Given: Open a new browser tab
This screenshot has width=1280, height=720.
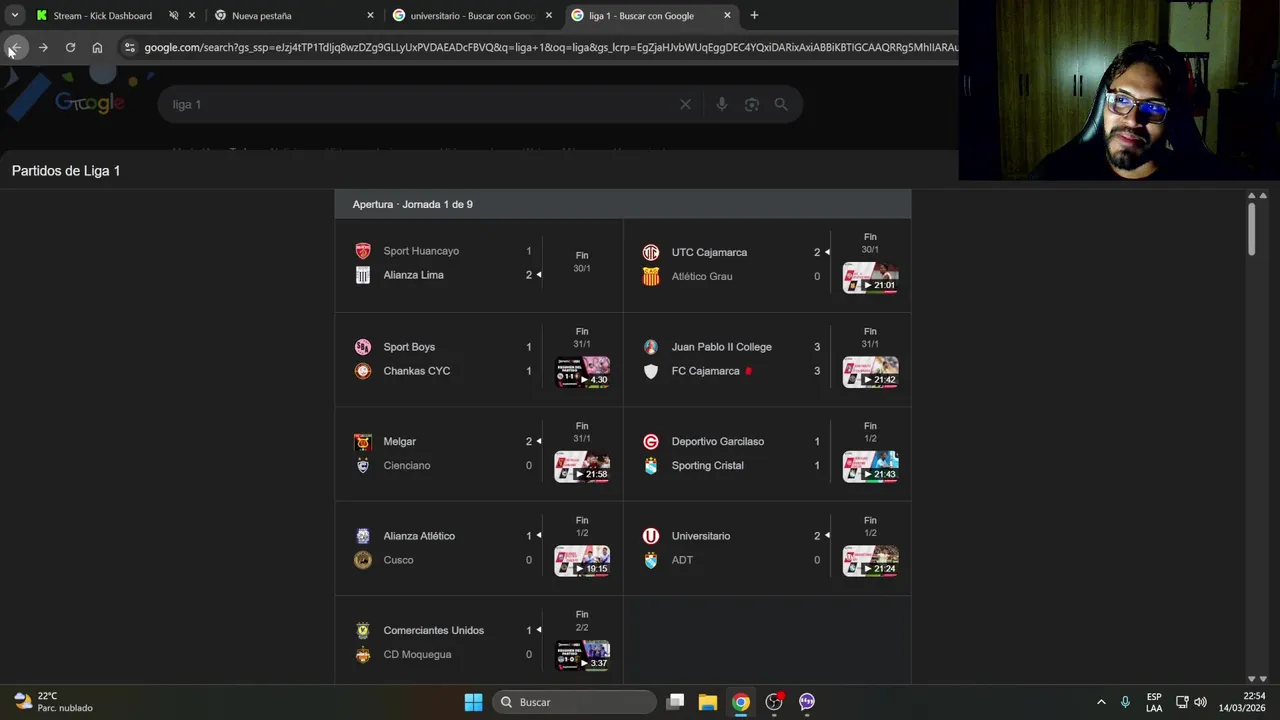Looking at the screenshot, I should (x=754, y=15).
